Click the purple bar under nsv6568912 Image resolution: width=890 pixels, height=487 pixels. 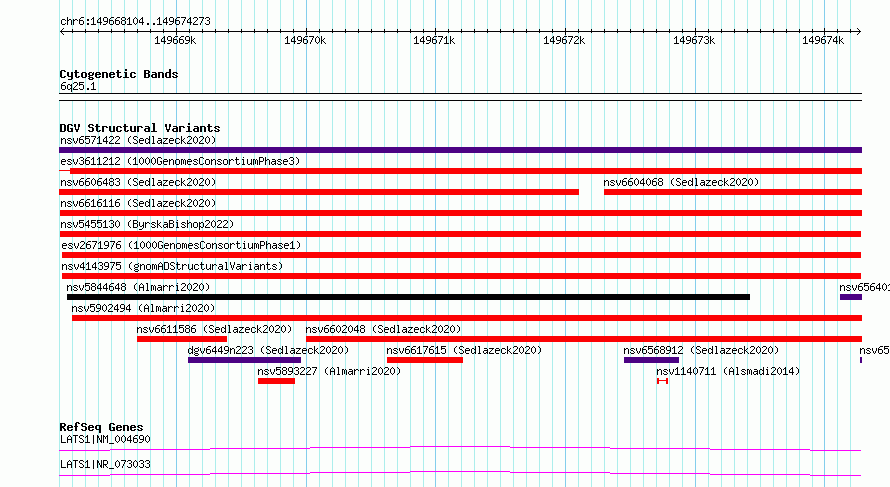[651, 360]
